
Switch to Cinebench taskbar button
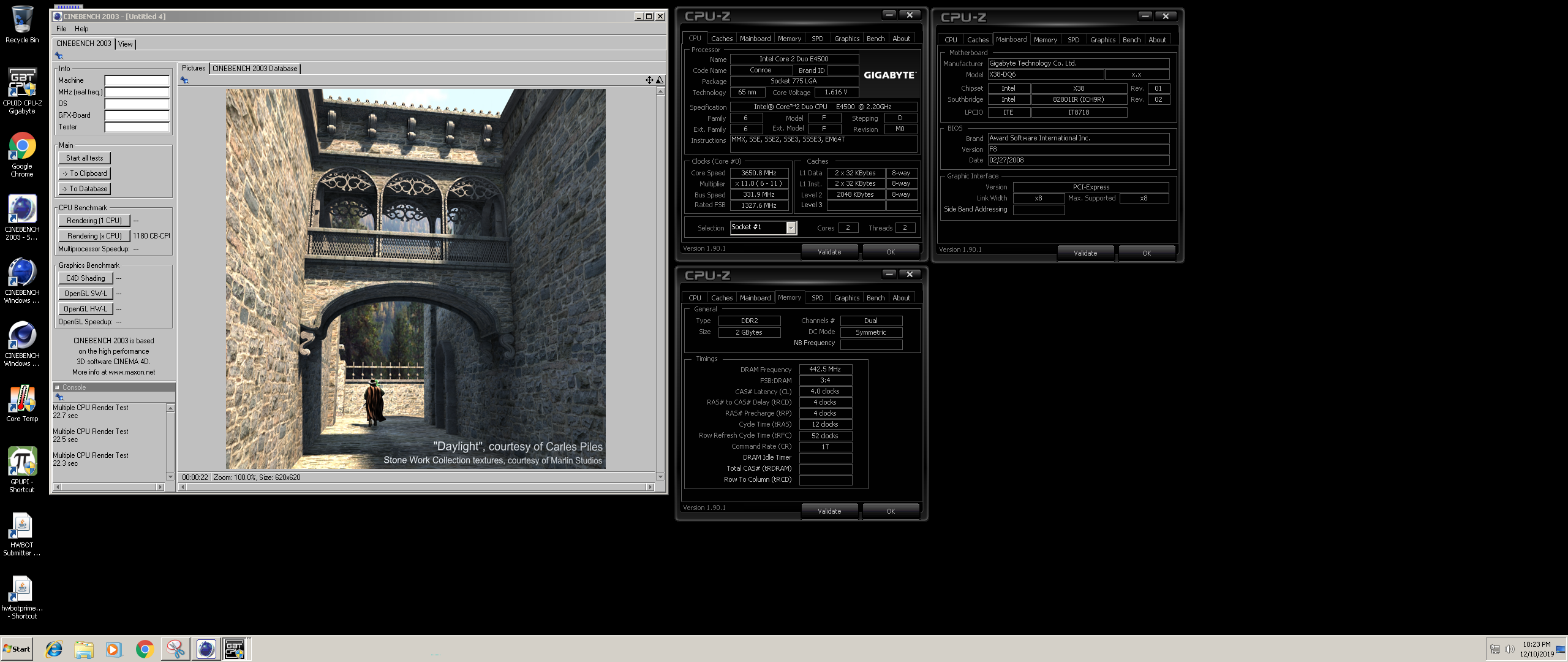click(x=206, y=649)
